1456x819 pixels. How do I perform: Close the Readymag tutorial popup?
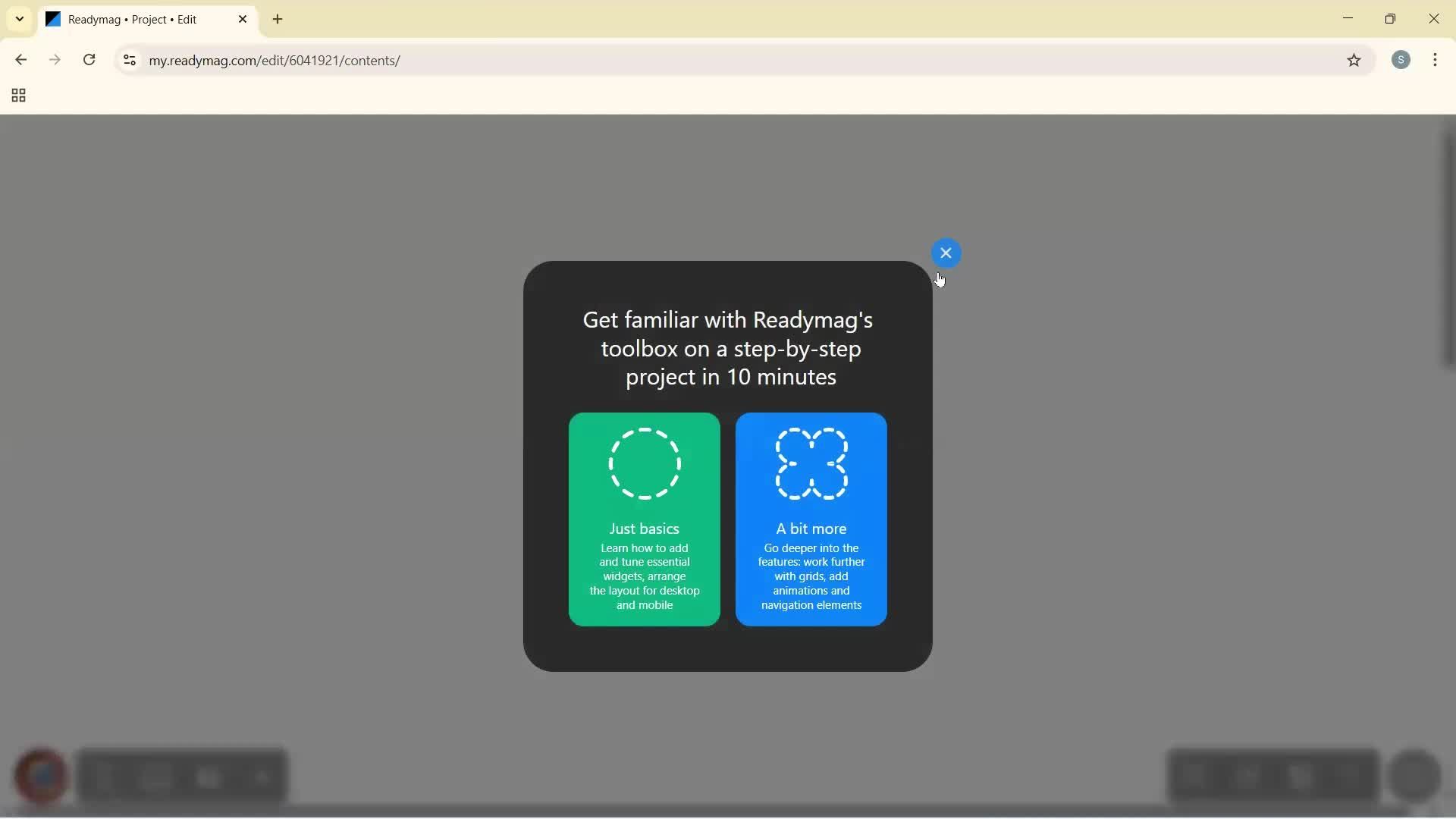click(946, 253)
